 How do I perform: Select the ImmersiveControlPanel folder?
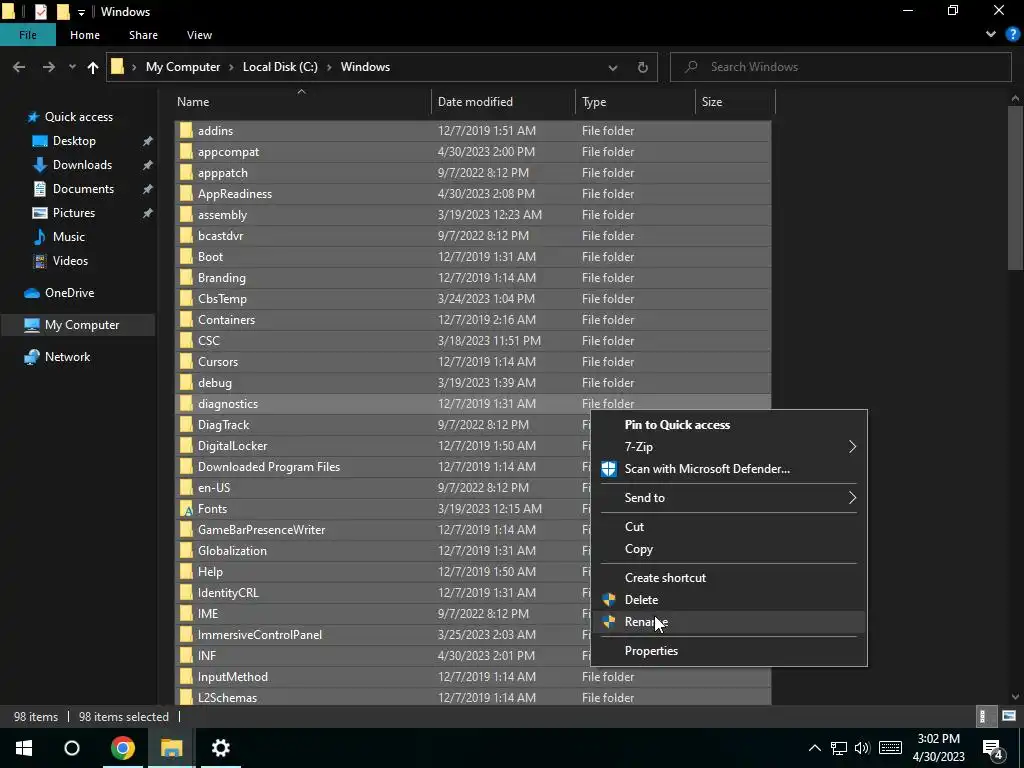[383, 635]
